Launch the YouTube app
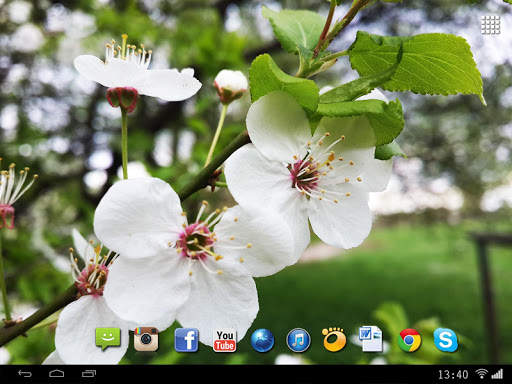Viewport: 512px width, 384px height. coord(225,341)
